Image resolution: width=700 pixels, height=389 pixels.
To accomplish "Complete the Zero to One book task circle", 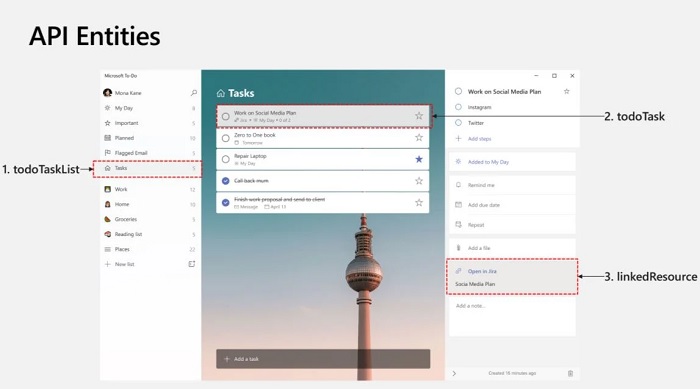I will [225, 138].
